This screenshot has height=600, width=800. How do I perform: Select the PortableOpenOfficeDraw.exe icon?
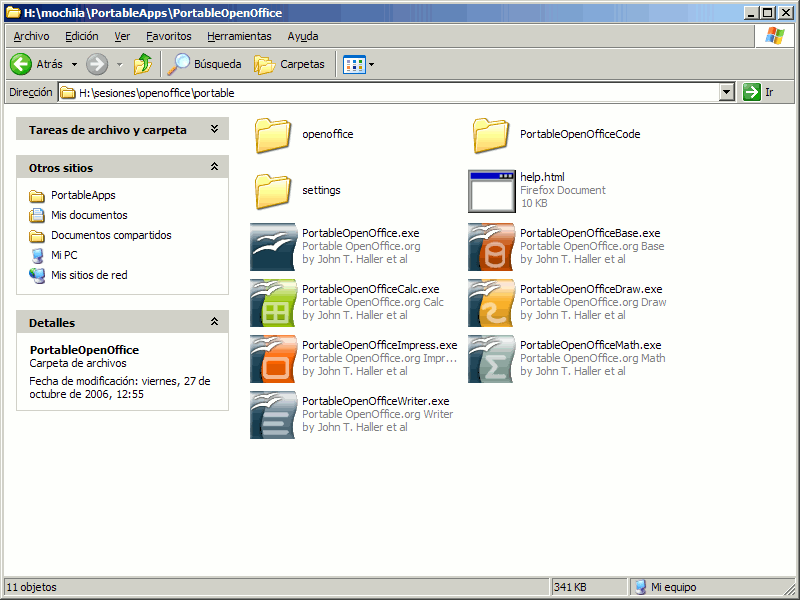(491, 303)
